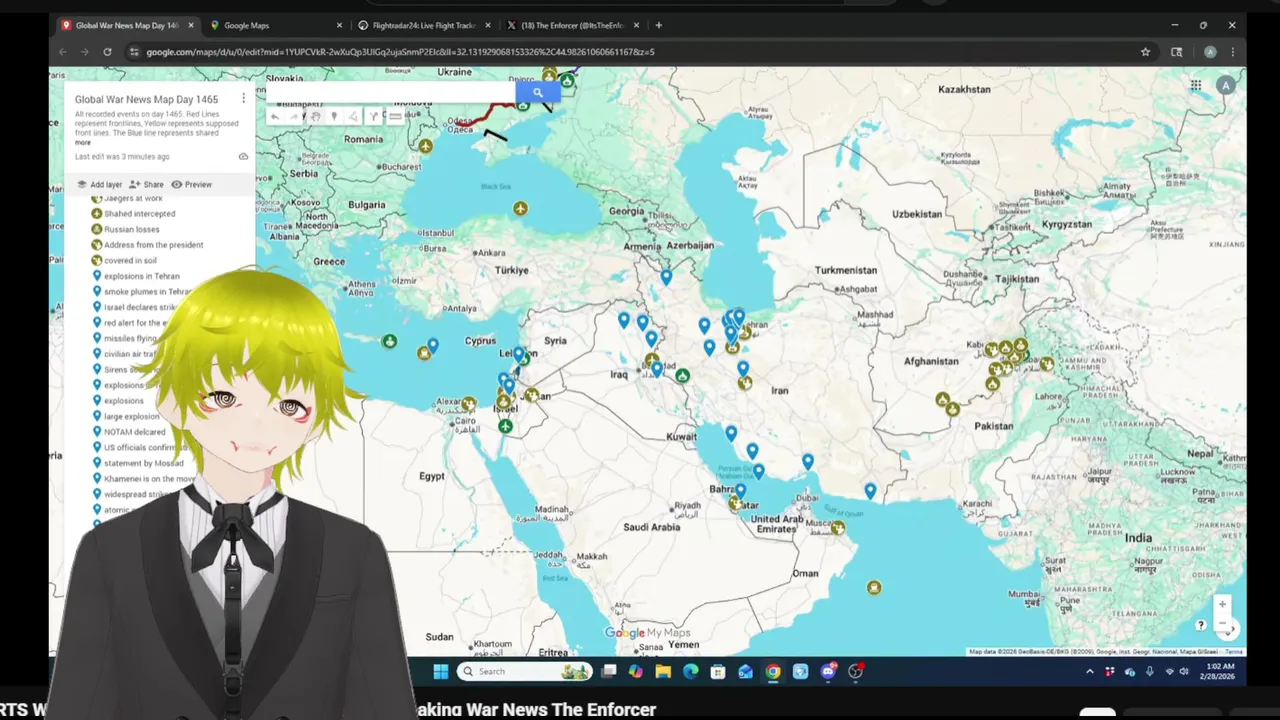1280x720 pixels.
Task: Click the map help question mark icon
Action: 1201,626
